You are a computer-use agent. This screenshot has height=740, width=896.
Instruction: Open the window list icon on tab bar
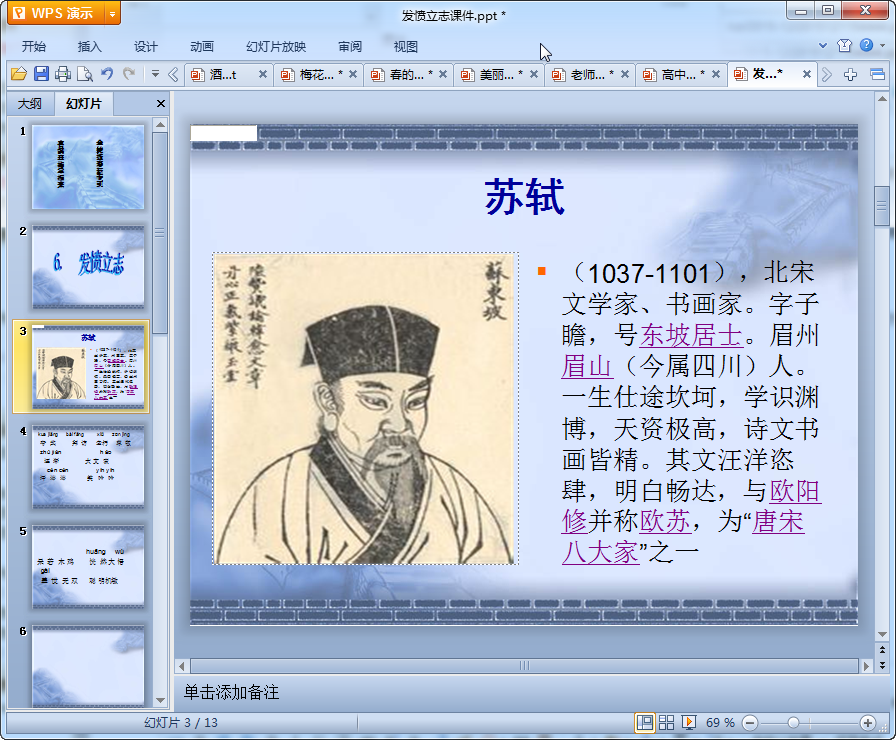click(877, 74)
